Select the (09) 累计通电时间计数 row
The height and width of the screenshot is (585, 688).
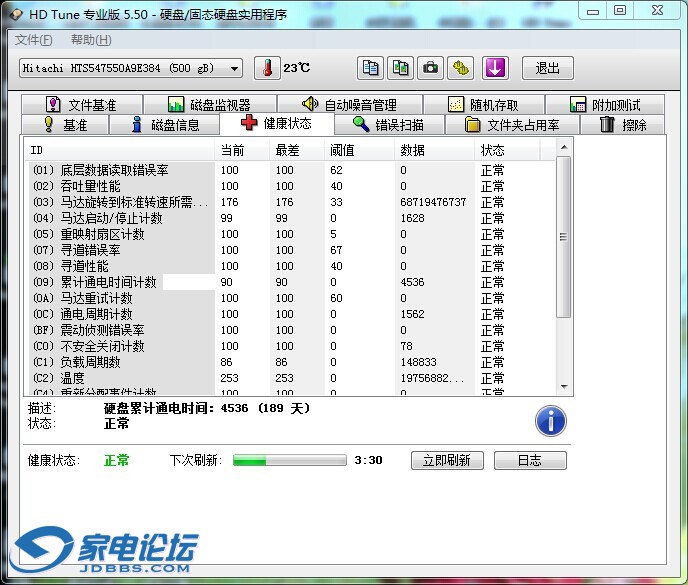tap(292, 282)
